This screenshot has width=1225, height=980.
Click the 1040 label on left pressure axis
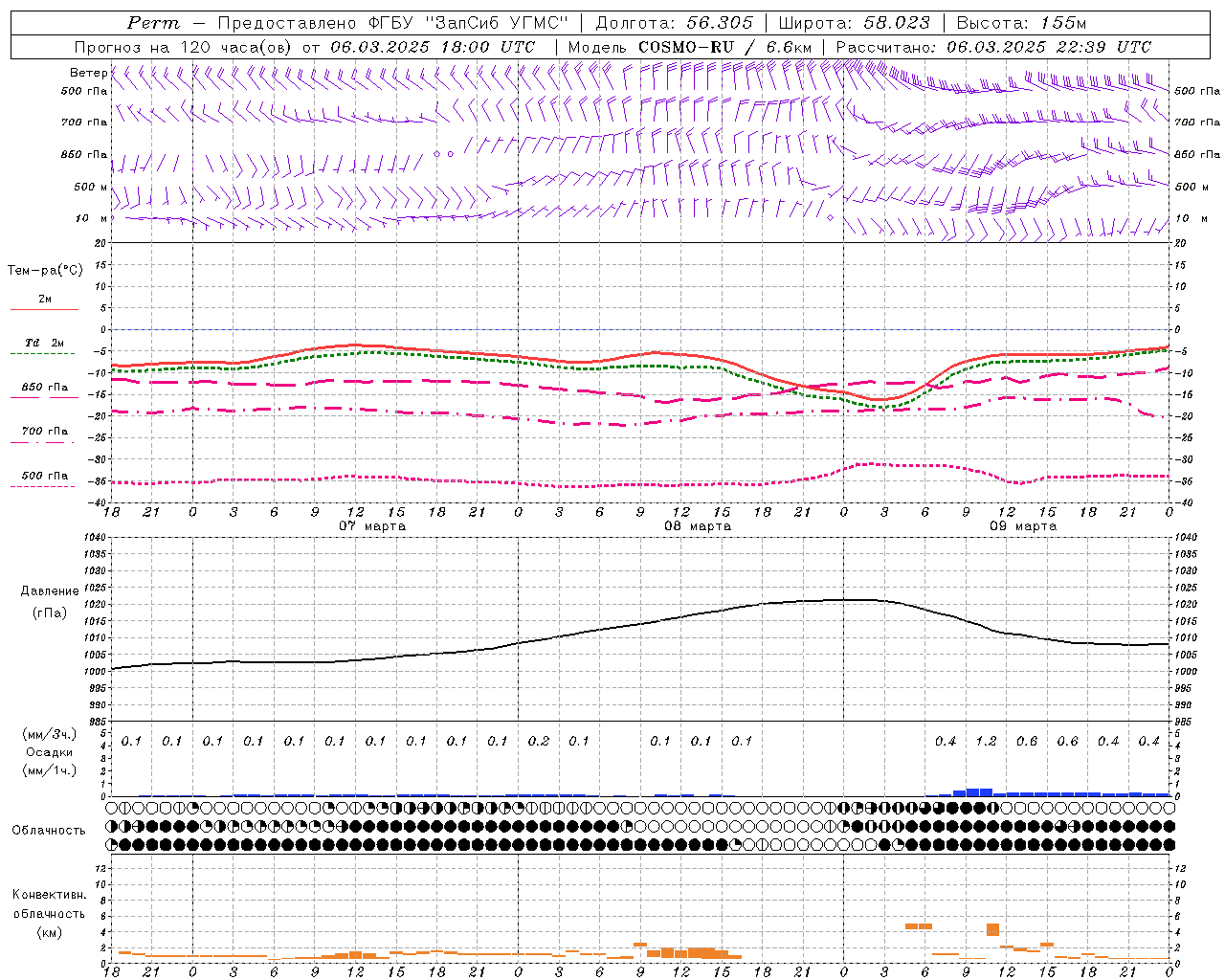(x=93, y=538)
